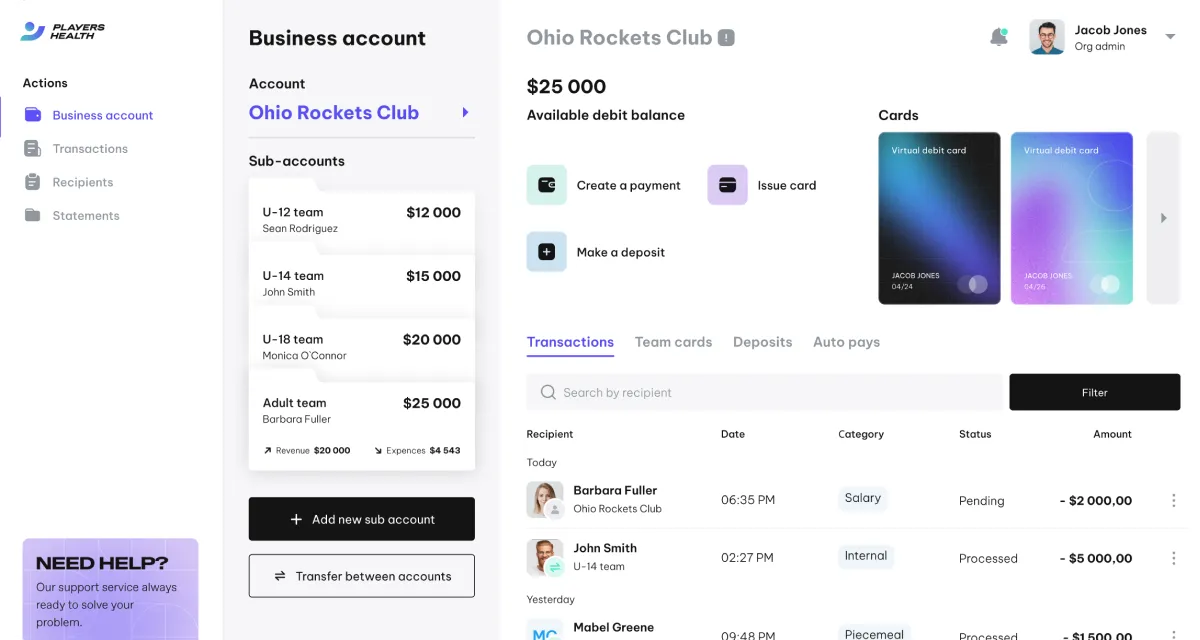Click the Players Health logo
This screenshot has width=1200, height=640.
click(x=62, y=31)
